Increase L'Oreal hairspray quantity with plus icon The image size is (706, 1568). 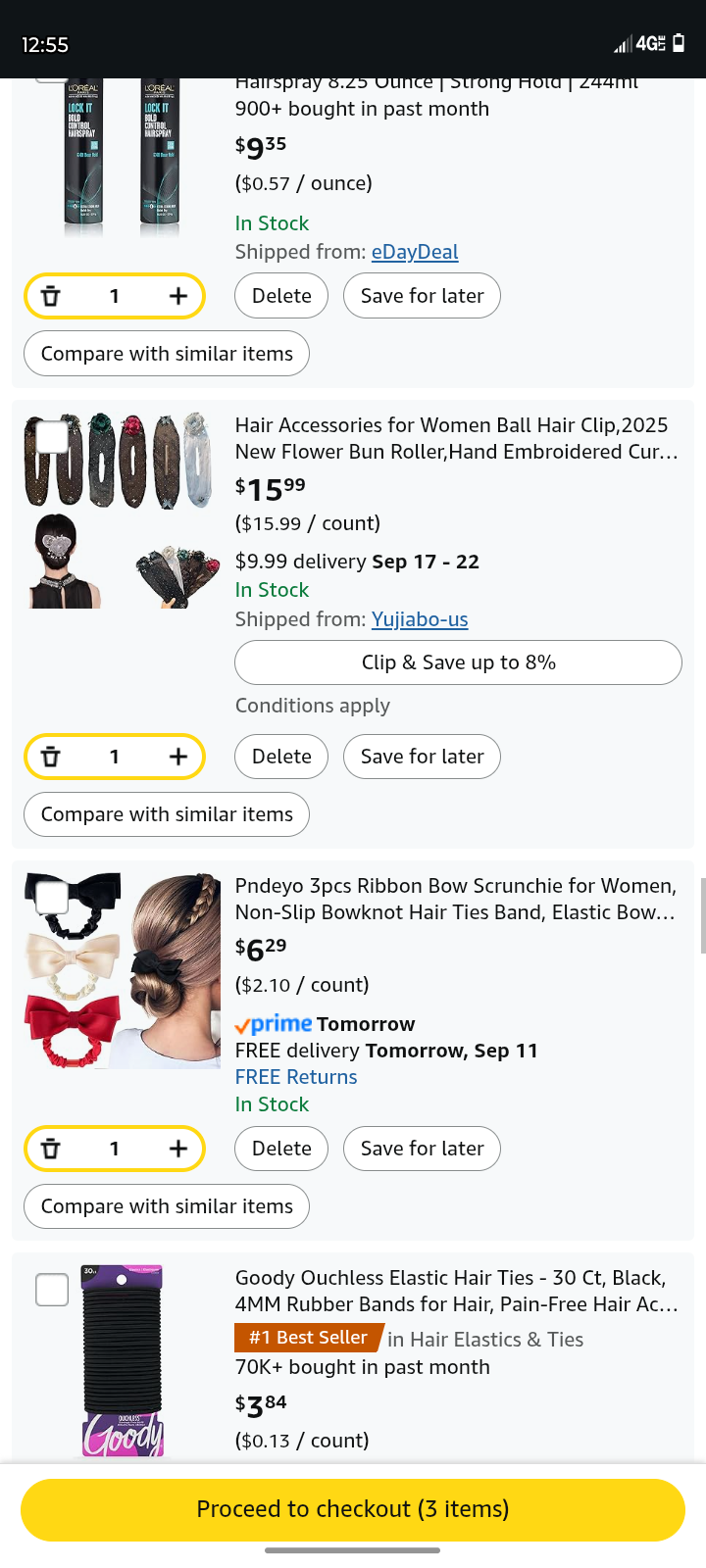click(x=177, y=296)
